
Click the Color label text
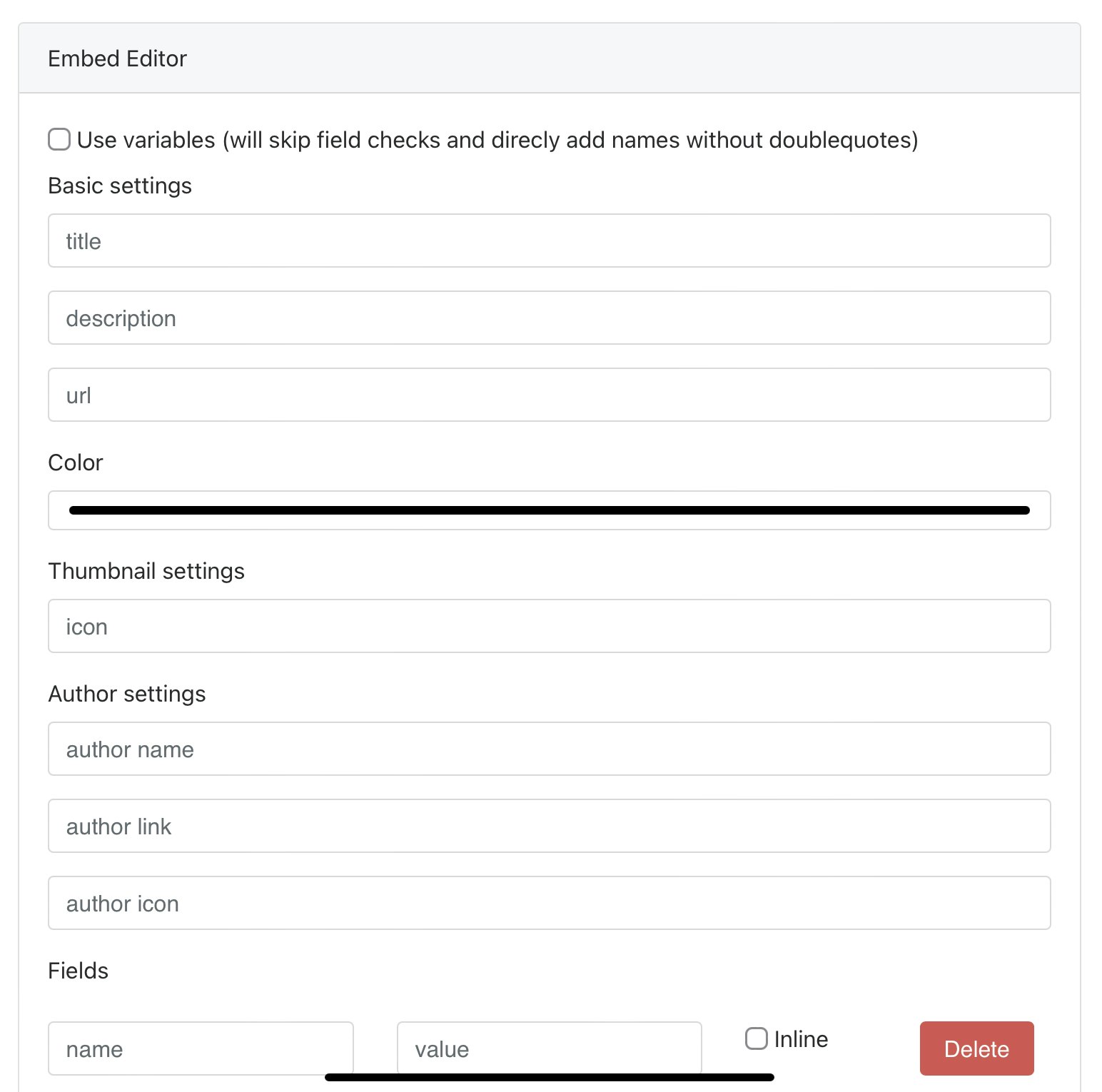[76, 462]
